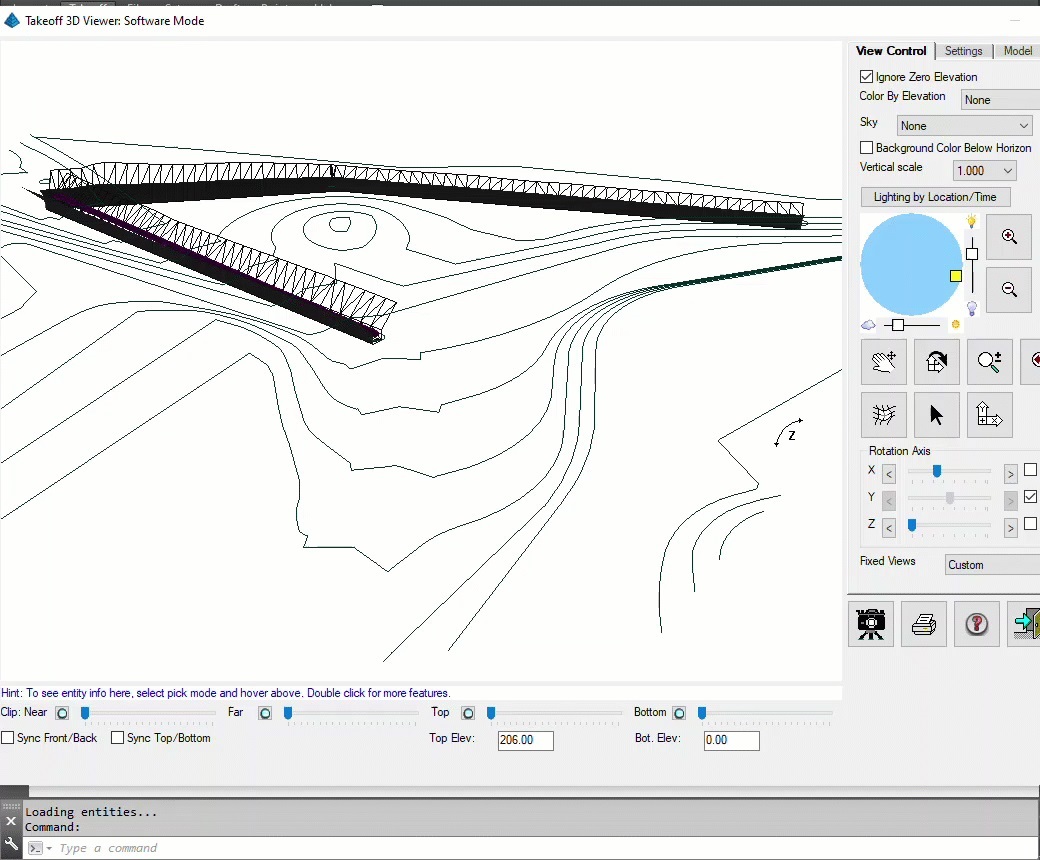Image resolution: width=1040 pixels, height=860 pixels.
Task: Click the Far clip reset circle button
Action: (265, 713)
